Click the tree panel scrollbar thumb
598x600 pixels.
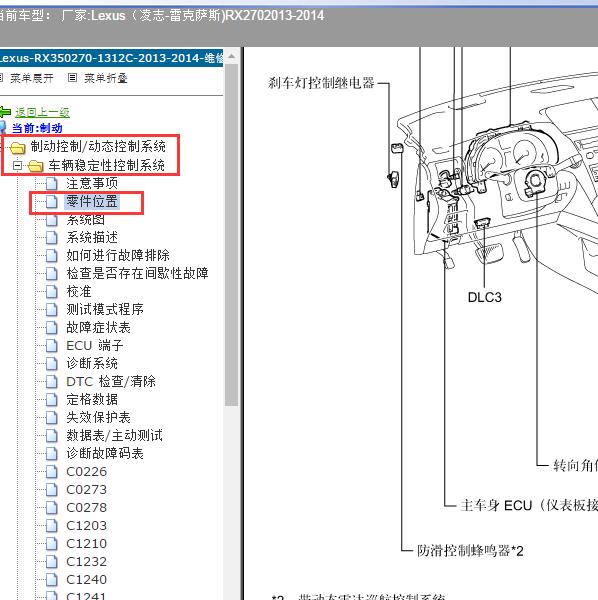click(231, 235)
